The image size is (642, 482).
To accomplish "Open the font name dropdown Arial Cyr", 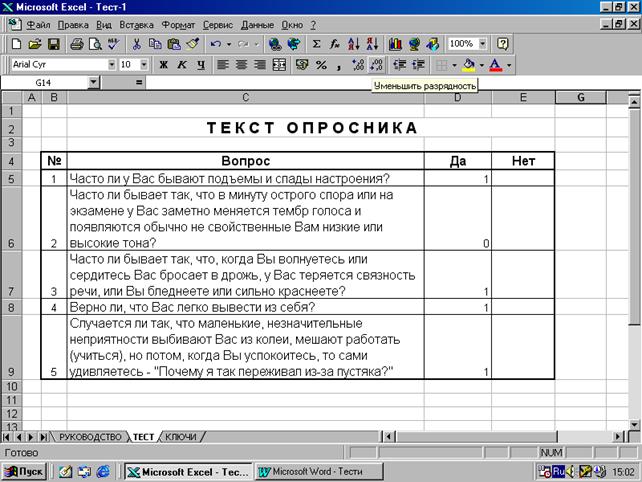I will (x=110, y=65).
